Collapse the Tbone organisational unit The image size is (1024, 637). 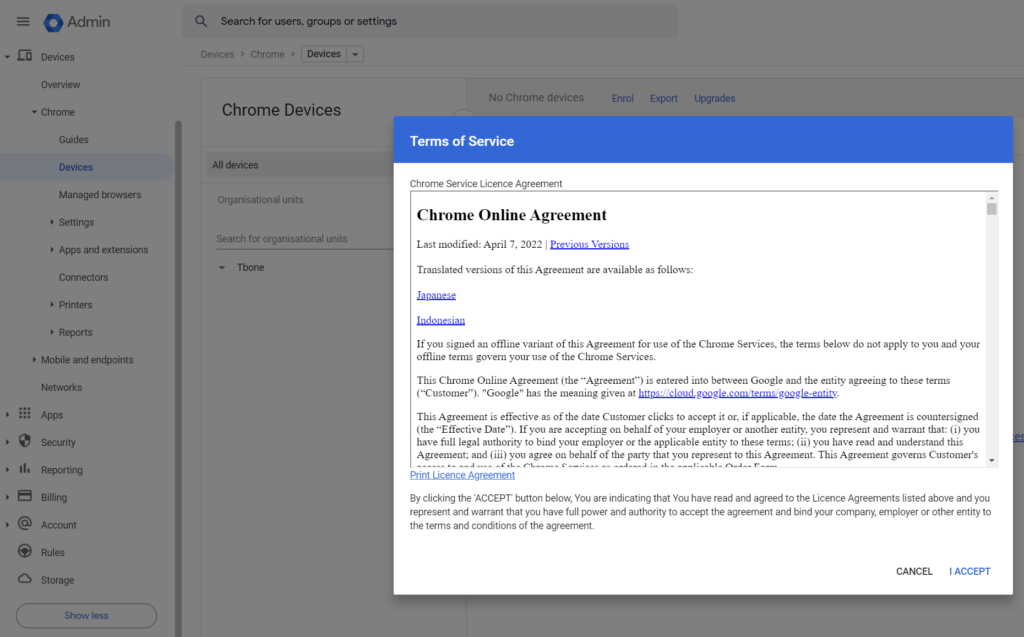pyautogui.click(x=221, y=267)
